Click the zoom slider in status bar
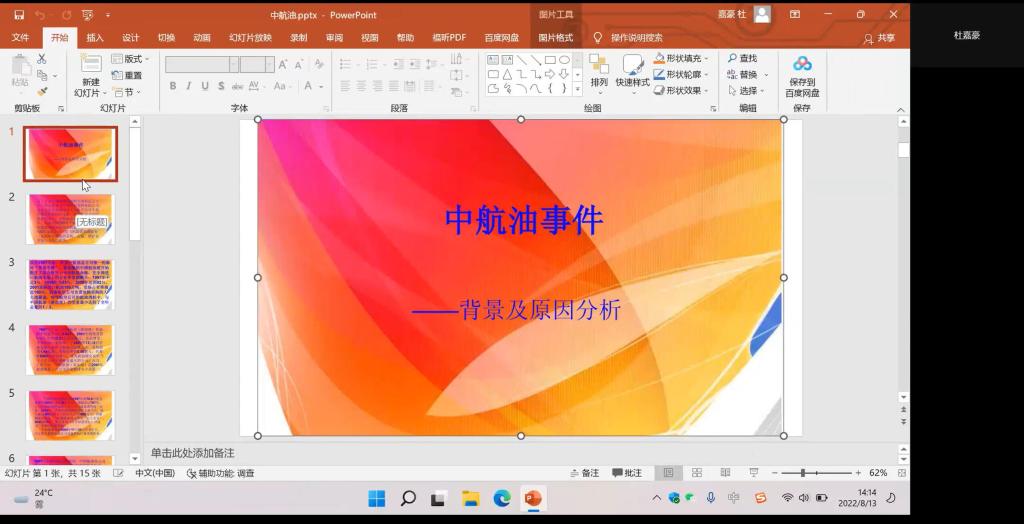This screenshot has width=1024, height=524. coord(803,473)
